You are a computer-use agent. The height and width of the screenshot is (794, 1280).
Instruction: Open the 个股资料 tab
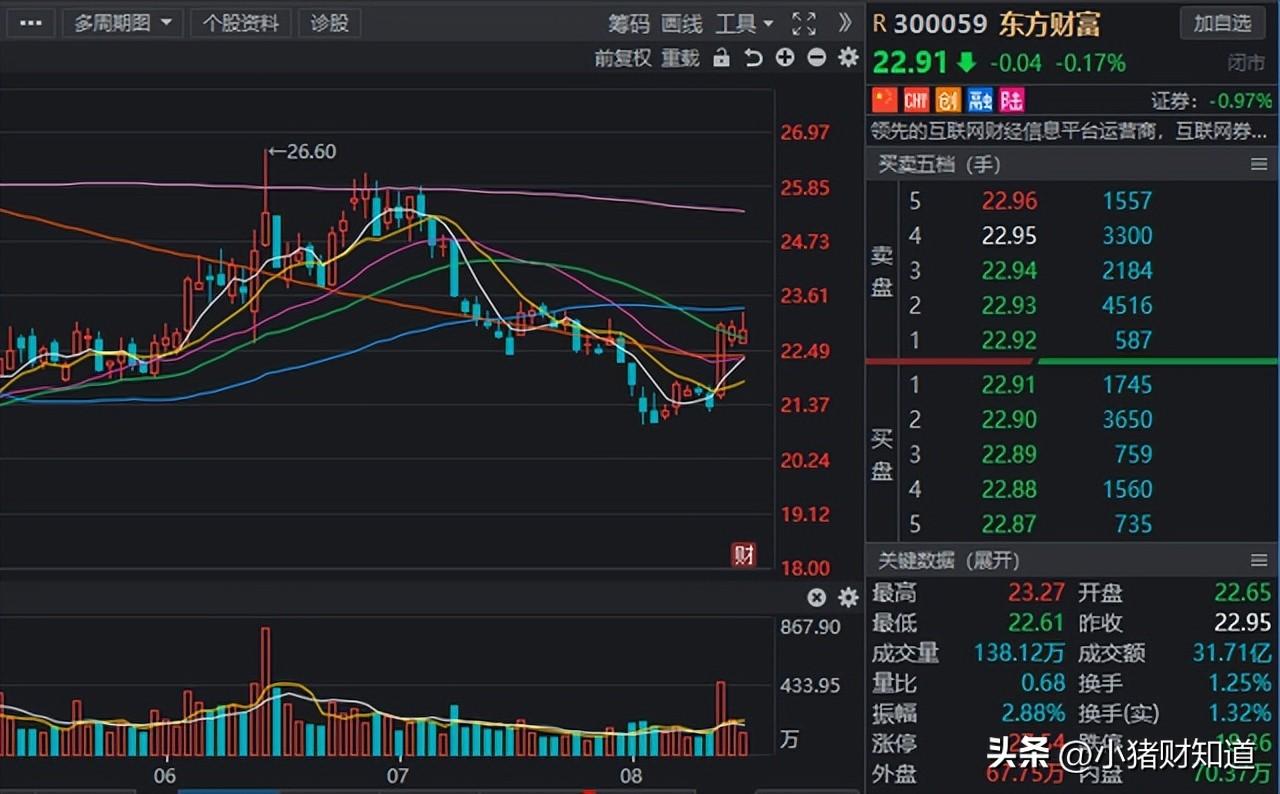(x=241, y=22)
